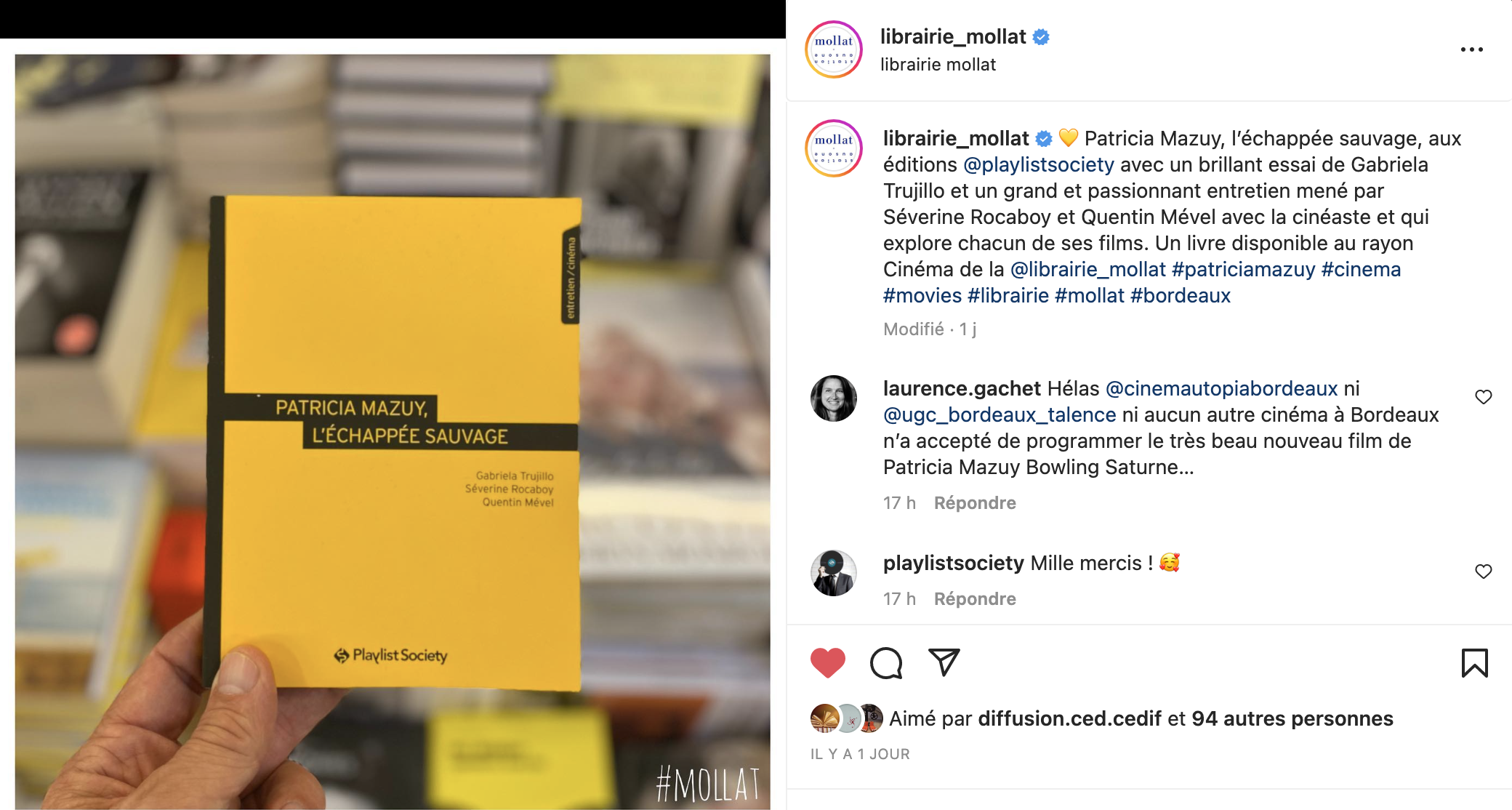View playlistsociety's avatar
This screenshot has height=810, width=1512.
[834, 573]
